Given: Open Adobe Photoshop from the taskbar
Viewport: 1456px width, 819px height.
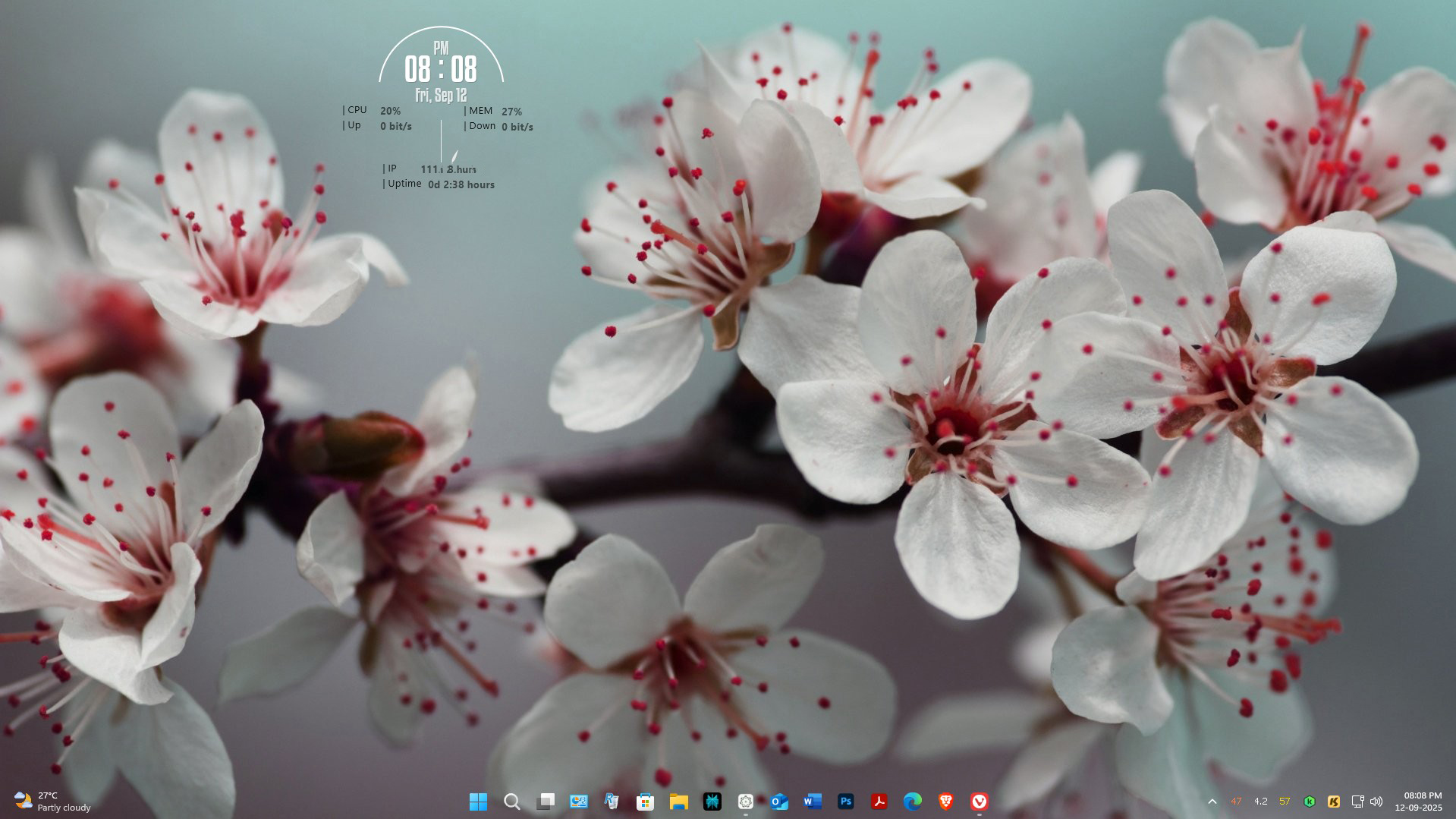Looking at the screenshot, I should 845,802.
